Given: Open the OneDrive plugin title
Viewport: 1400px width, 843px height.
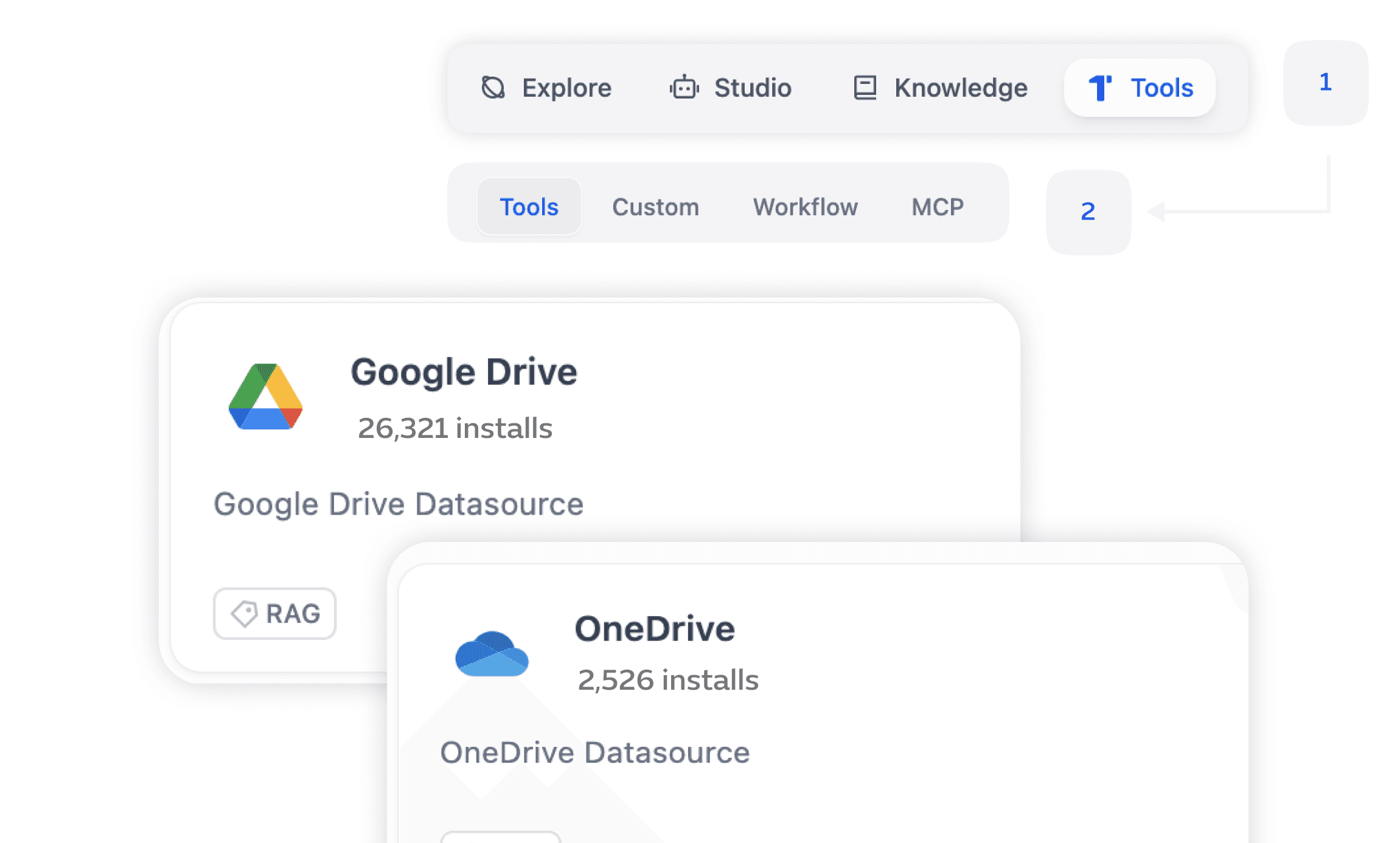Looking at the screenshot, I should [655, 628].
